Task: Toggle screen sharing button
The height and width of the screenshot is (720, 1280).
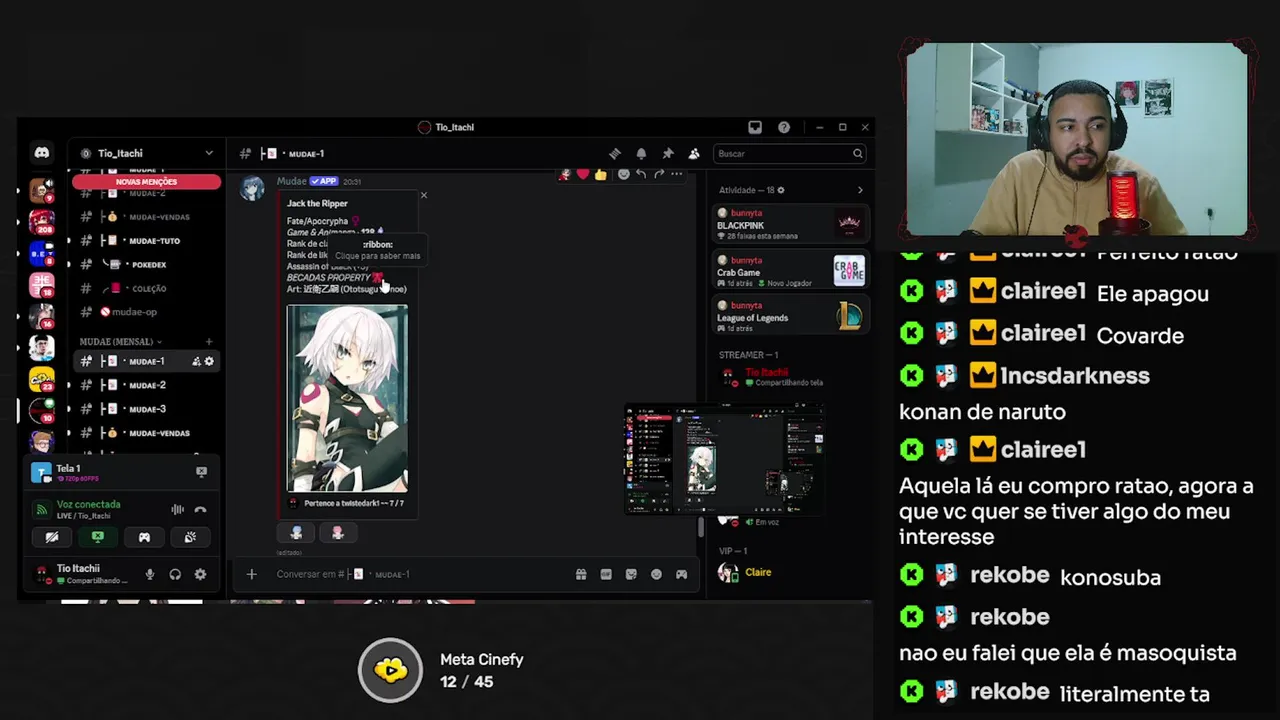Action: click(98, 537)
